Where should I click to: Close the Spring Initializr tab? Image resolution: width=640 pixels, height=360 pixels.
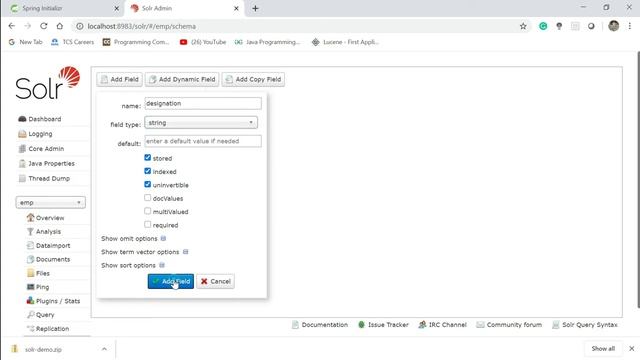(x=116, y=8)
